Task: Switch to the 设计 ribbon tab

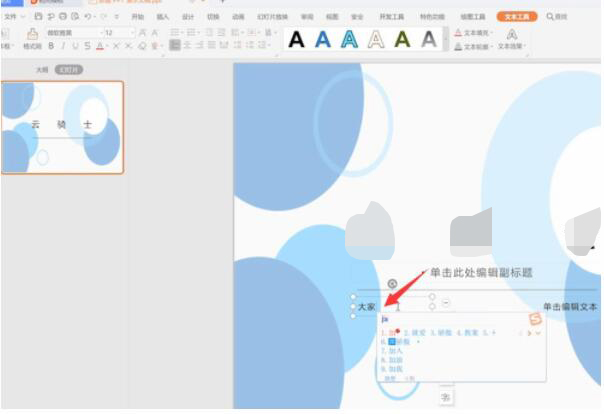Action: click(188, 17)
